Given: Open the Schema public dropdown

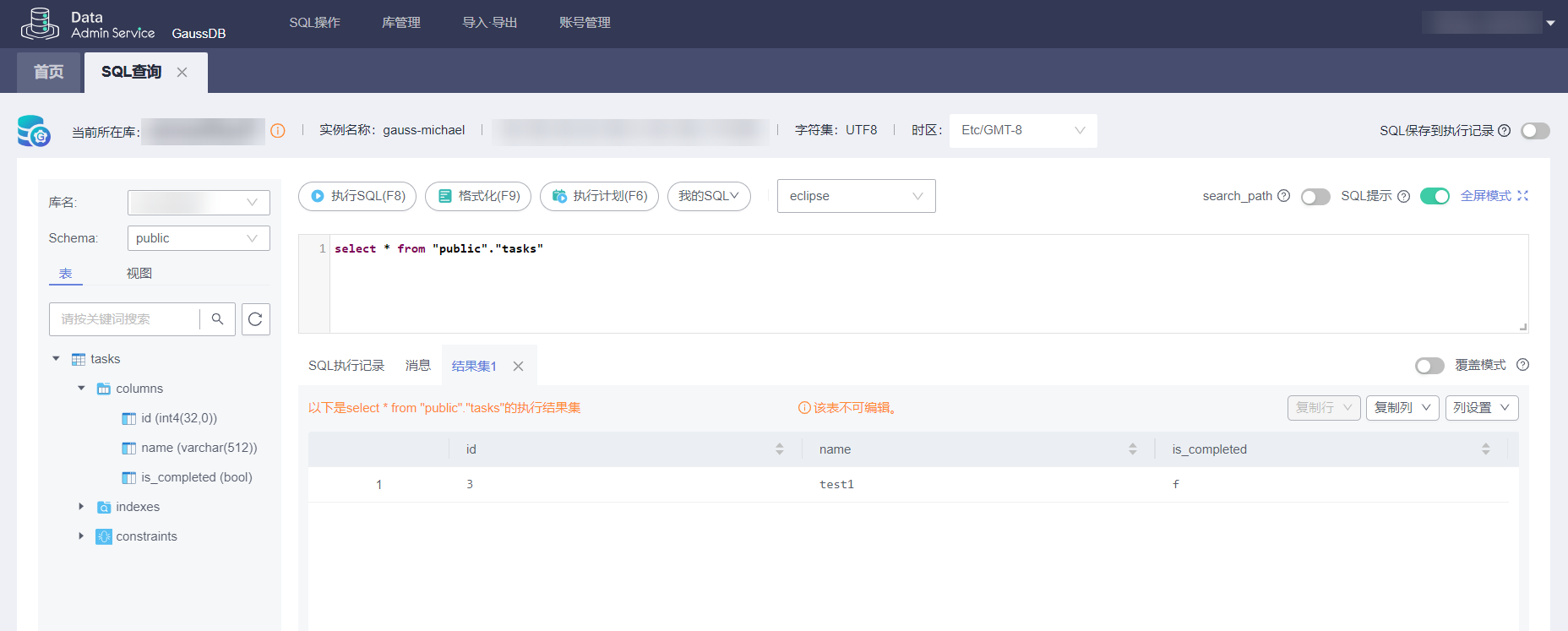Looking at the screenshot, I should [x=199, y=238].
